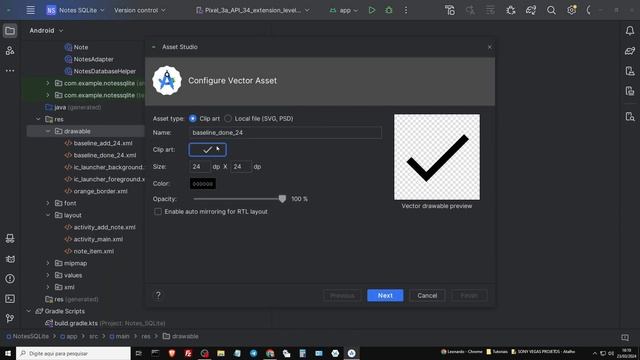The image size is (640, 360).
Task: Cancel the Asset Studio dialog
Action: 427,295
